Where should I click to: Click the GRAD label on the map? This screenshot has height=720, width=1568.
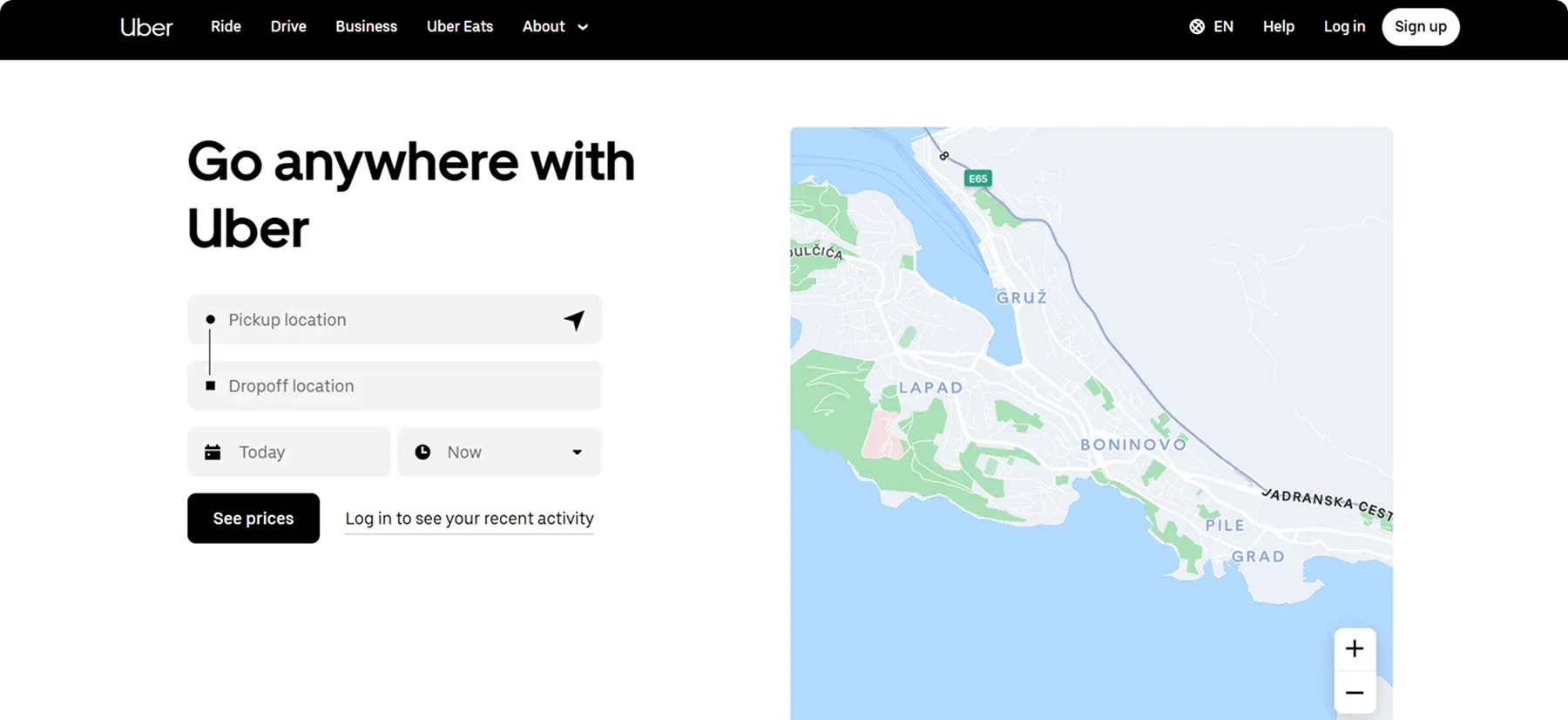tap(1258, 557)
